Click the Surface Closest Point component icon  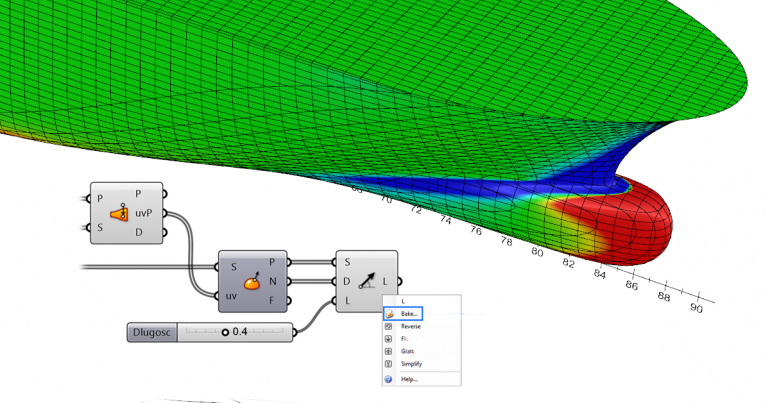pos(119,213)
